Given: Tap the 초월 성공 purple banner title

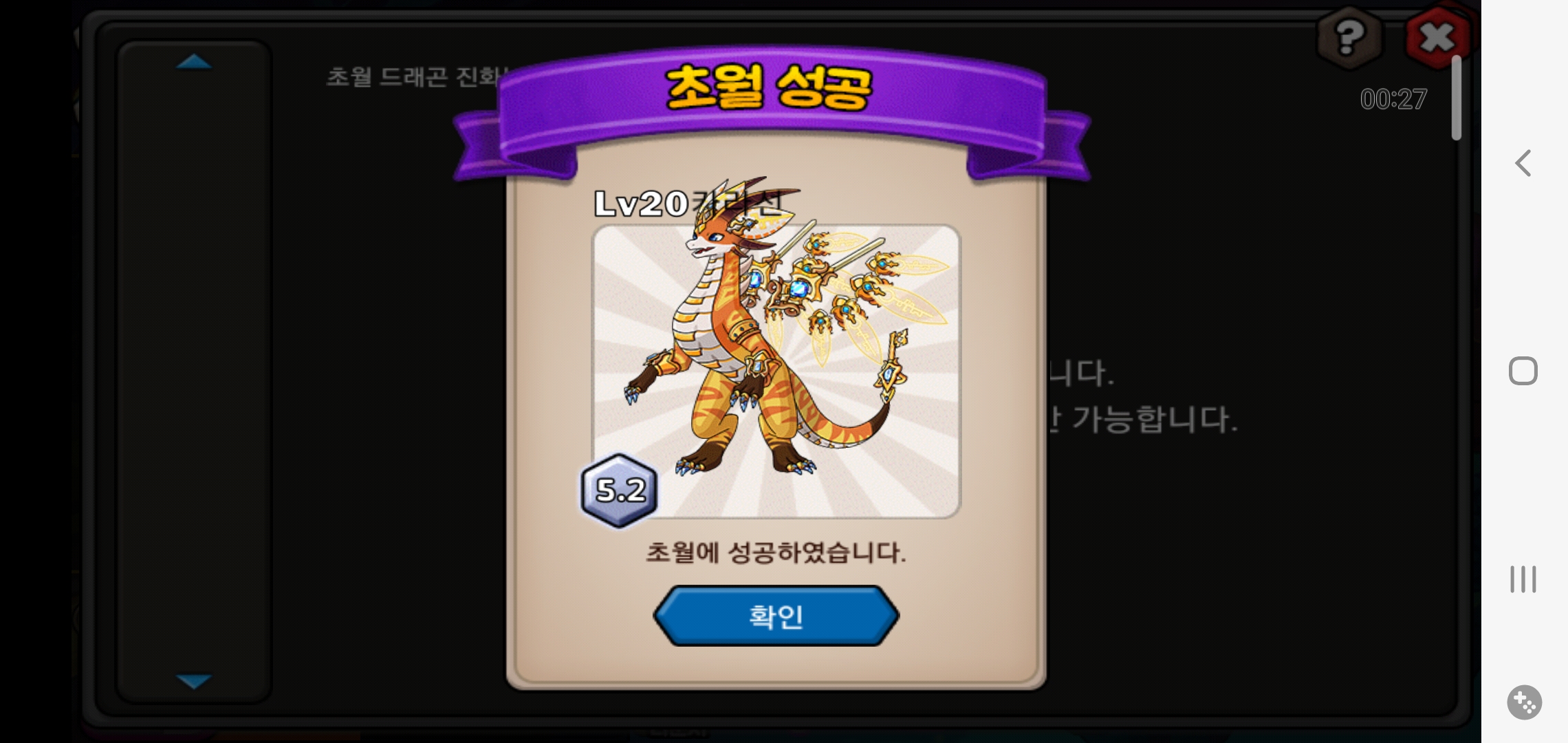Looking at the screenshot, I should [x=770, y=87].
